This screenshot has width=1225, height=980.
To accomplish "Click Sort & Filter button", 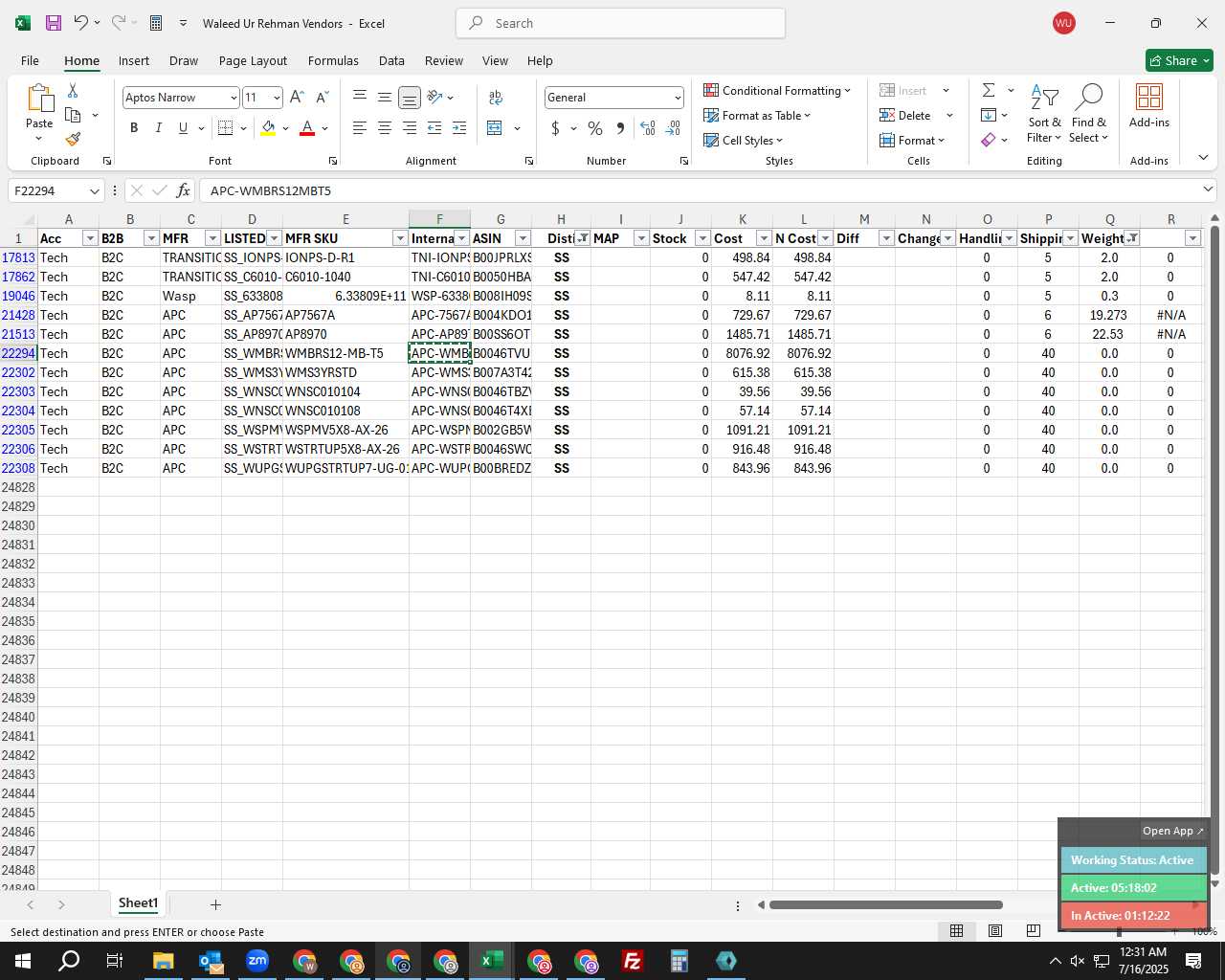I will [x=1045, y=113].
